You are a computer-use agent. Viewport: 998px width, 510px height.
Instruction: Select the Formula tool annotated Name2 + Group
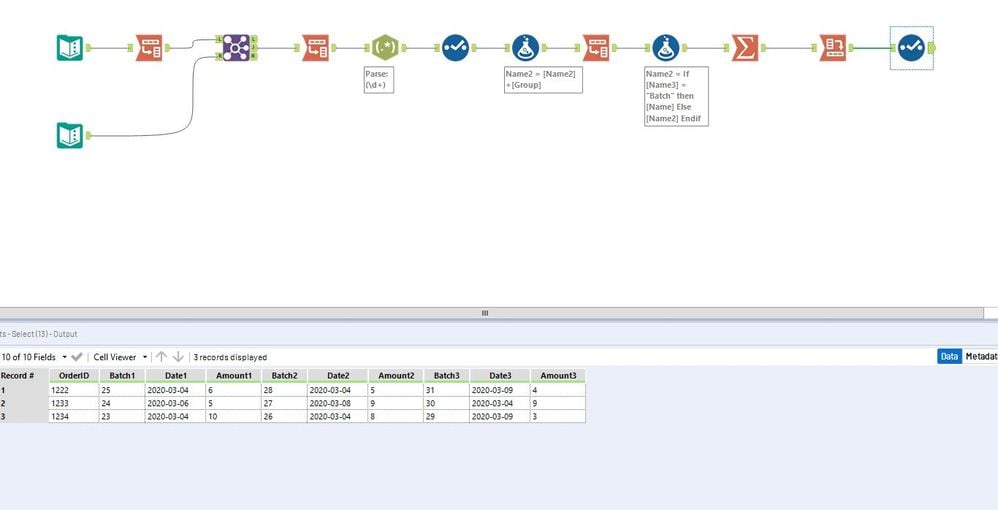[x=526, y=48]
